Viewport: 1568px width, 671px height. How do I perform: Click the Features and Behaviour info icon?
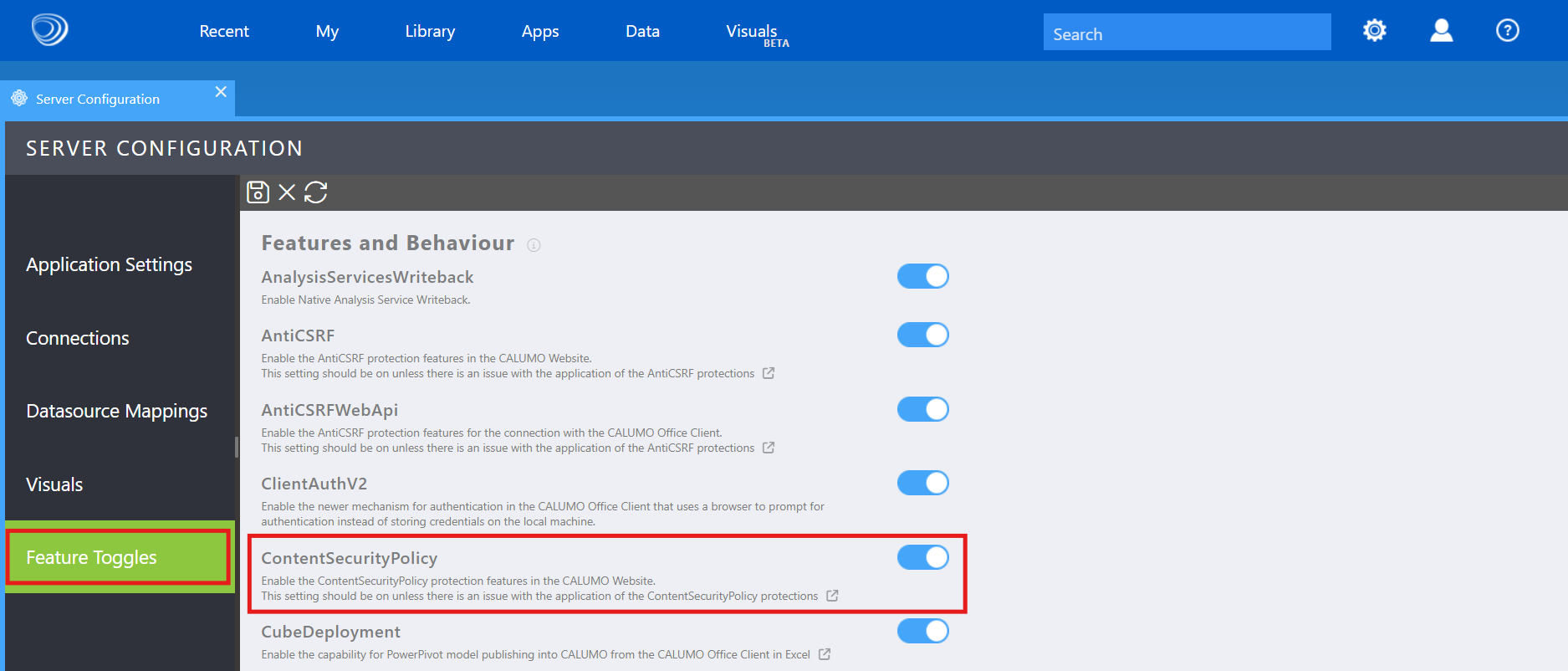[534, 245]
